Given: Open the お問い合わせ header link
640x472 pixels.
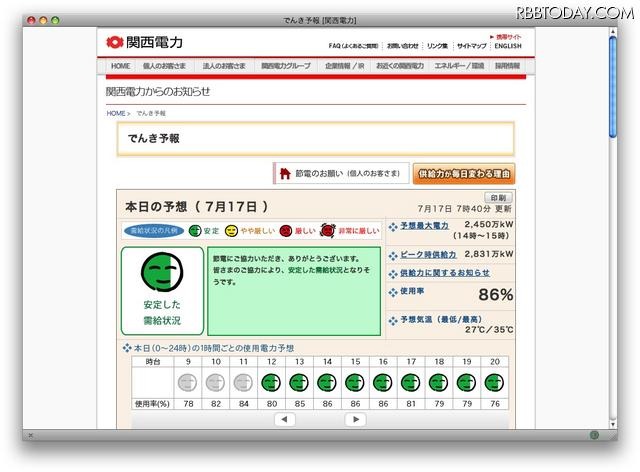Looking at the screenshot, I should pyautogui.click(x=402, y=46).
